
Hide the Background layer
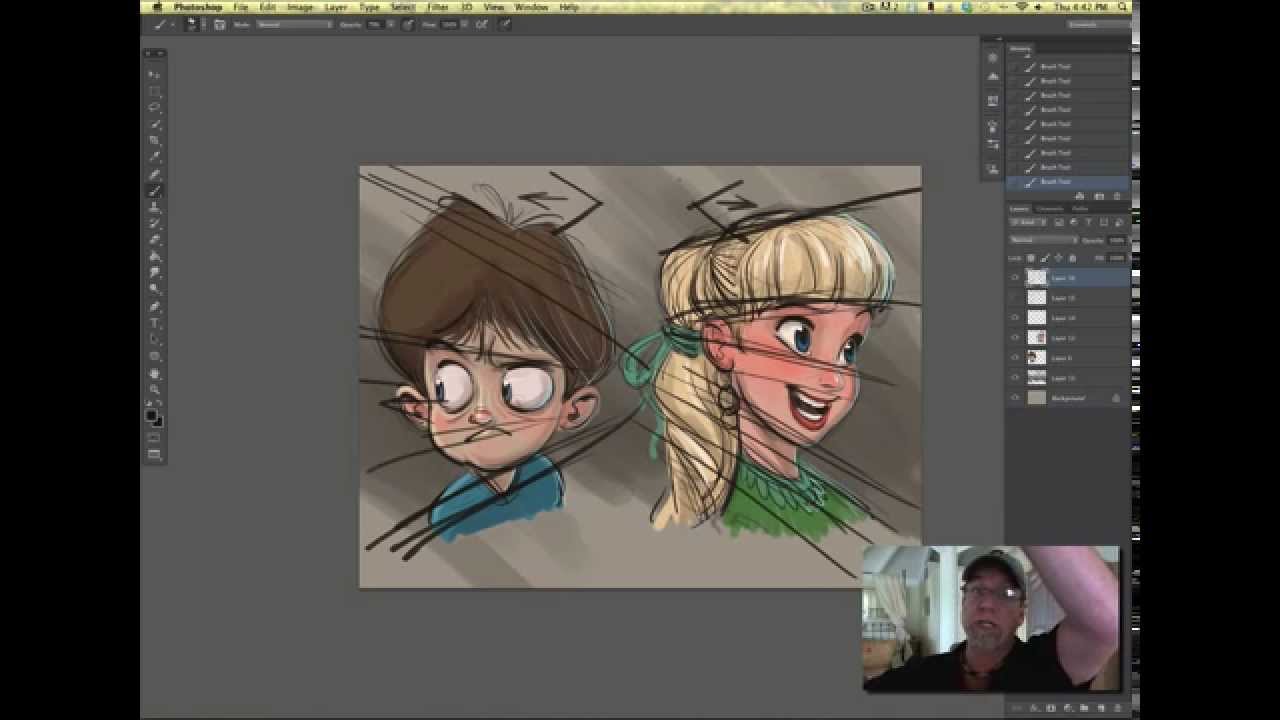(x=1014, y=397)
